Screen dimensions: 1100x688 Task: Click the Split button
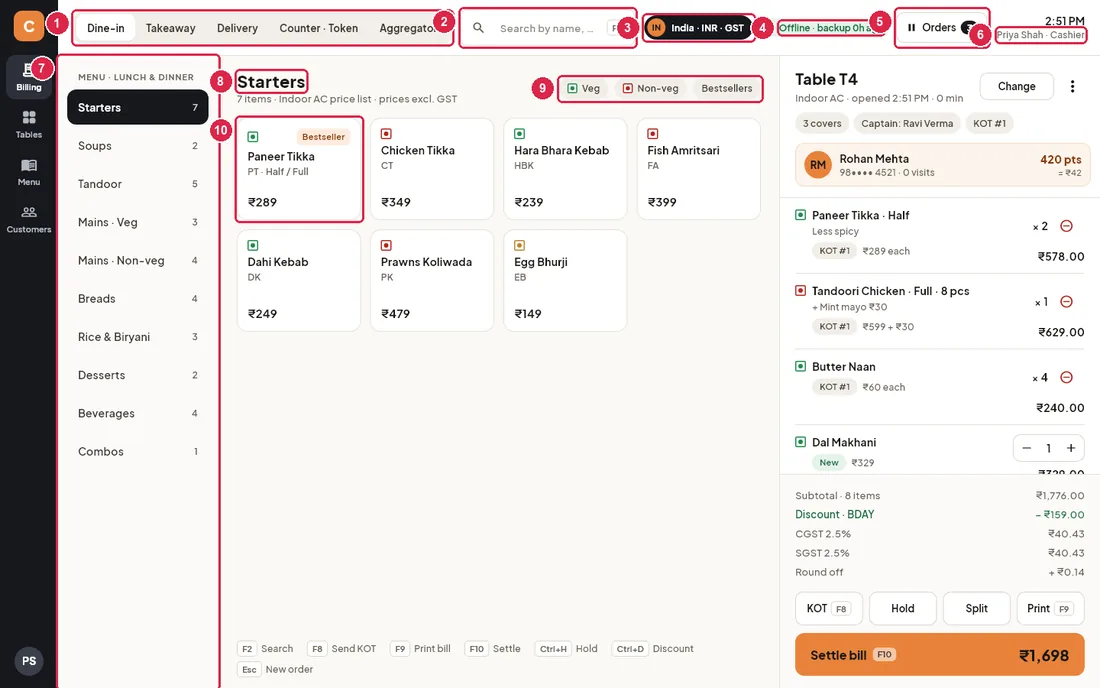977,608
